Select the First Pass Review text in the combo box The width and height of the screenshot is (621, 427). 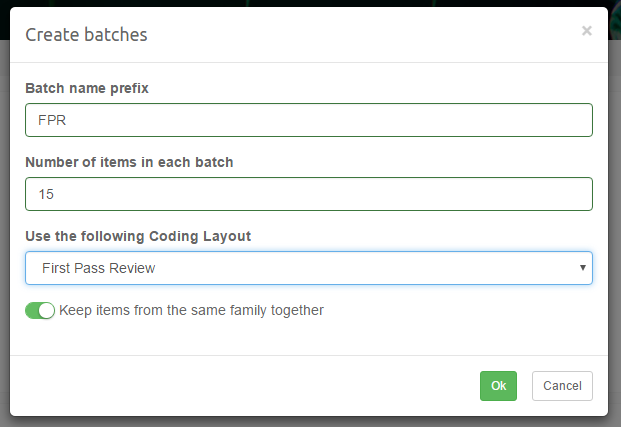[x=99, y=268]
